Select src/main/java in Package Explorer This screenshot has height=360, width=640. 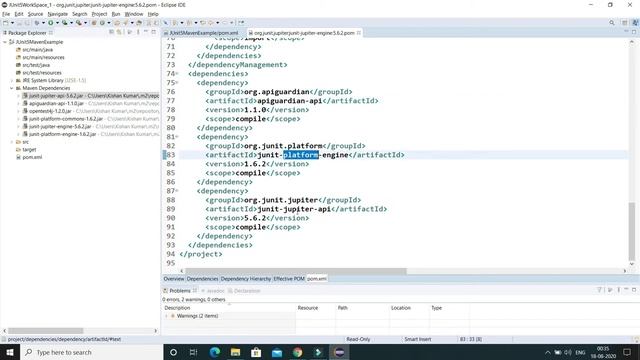[x=37, y=50]
